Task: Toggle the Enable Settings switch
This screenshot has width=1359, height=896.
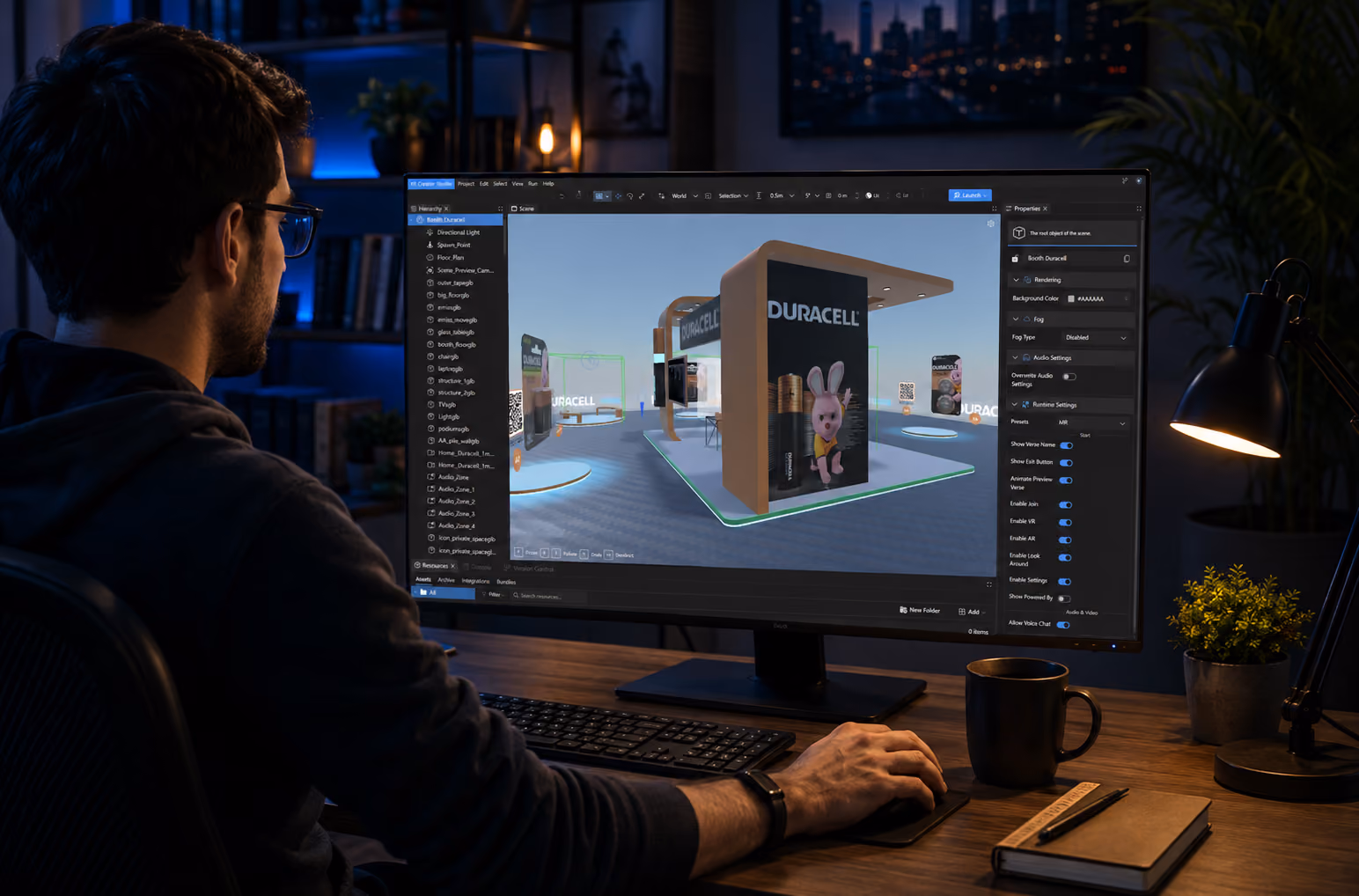Action: 1064,582
